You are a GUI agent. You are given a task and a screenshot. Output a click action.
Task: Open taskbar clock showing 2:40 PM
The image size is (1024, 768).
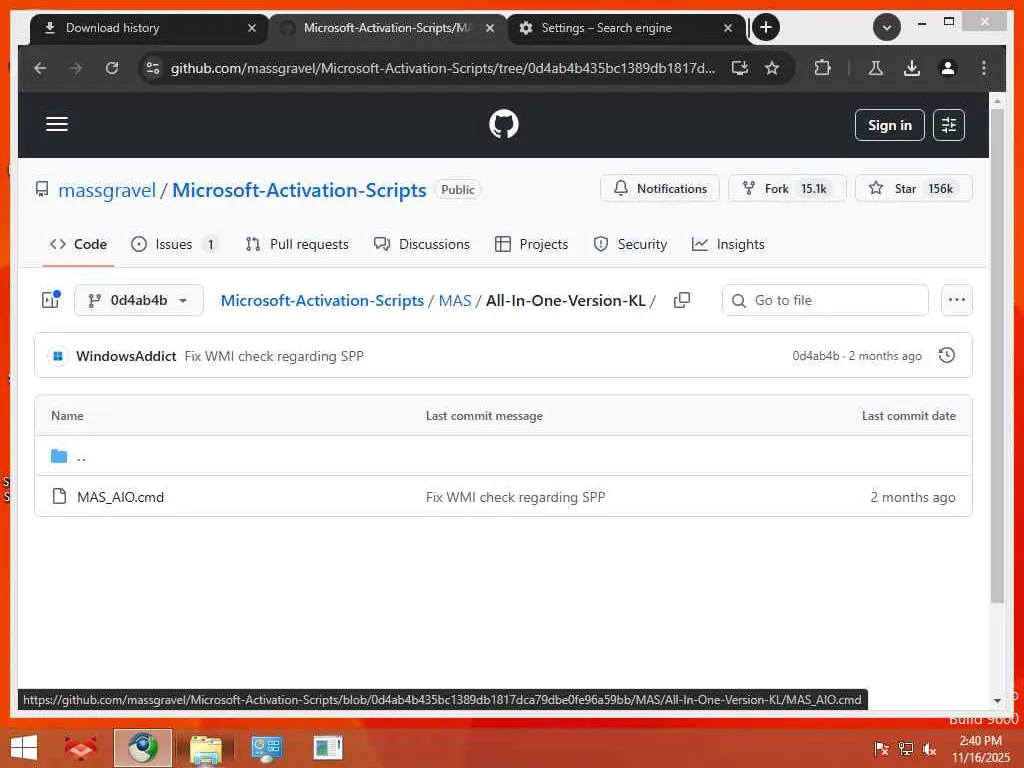point(980,749)
